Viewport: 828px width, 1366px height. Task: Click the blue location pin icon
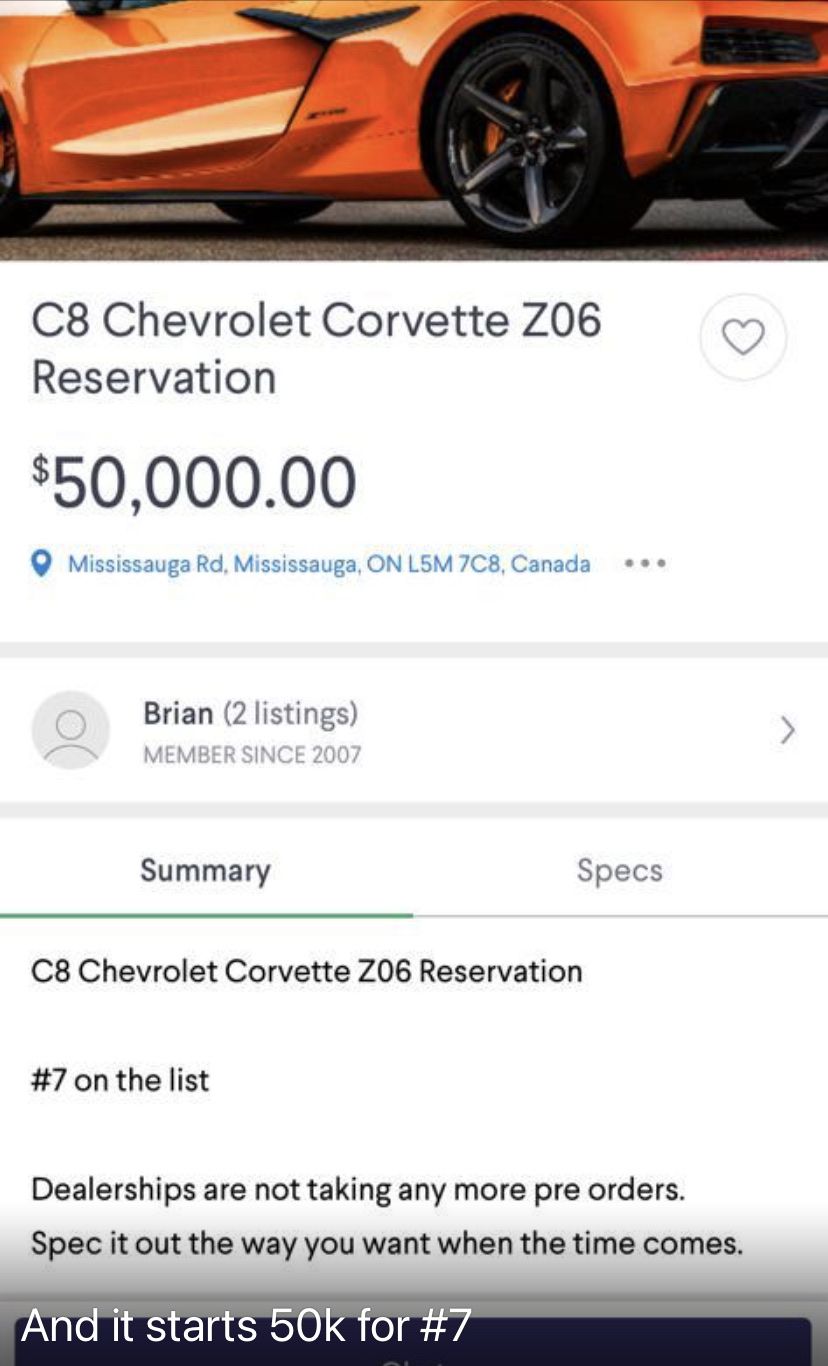pyautogui.click(x=42, y=564)
